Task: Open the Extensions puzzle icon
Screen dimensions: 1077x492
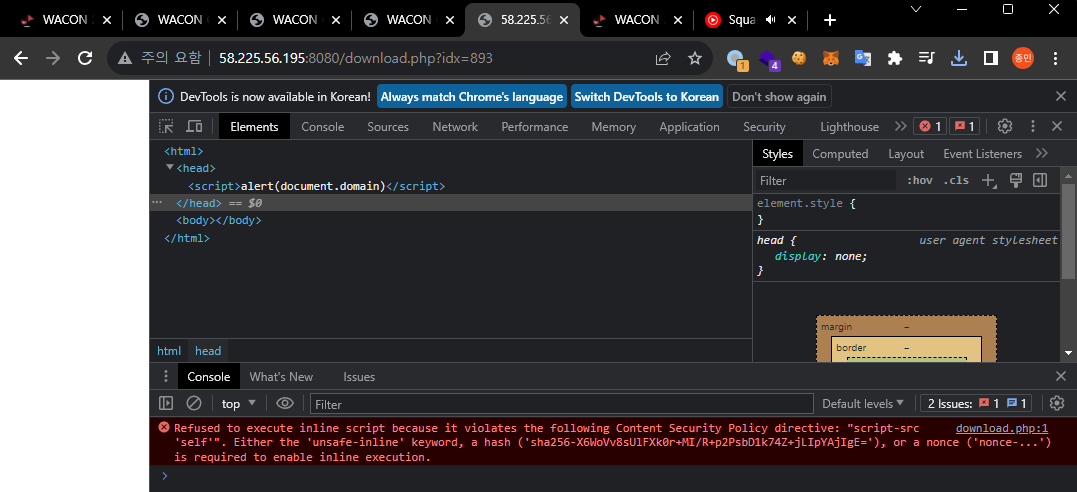Action: coord(894,58)
